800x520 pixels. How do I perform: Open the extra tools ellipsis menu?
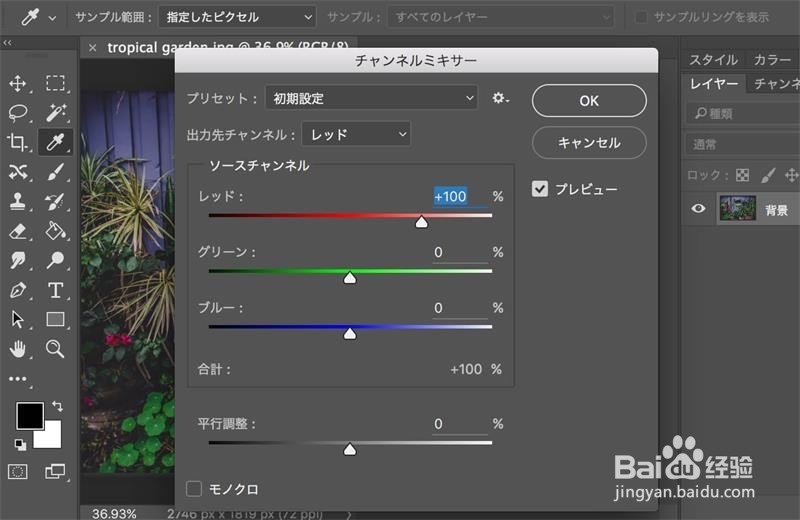(18, 379)
